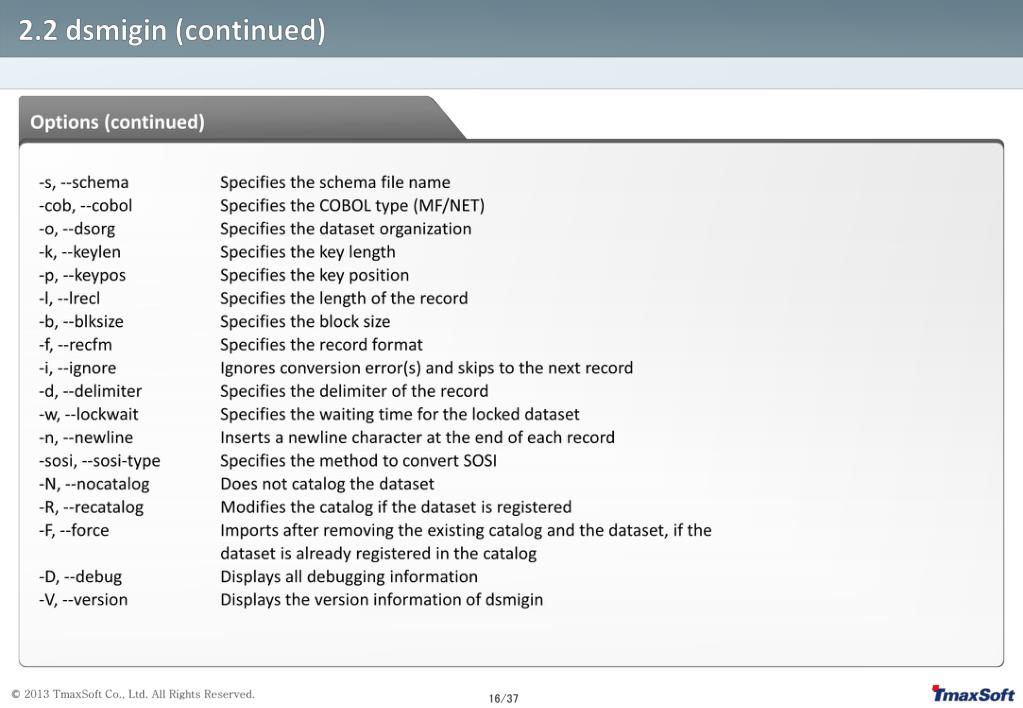This screenshot has width=1023, height=708.
Task: Select the -w, --lockwait option
Action: coord(89,414)
